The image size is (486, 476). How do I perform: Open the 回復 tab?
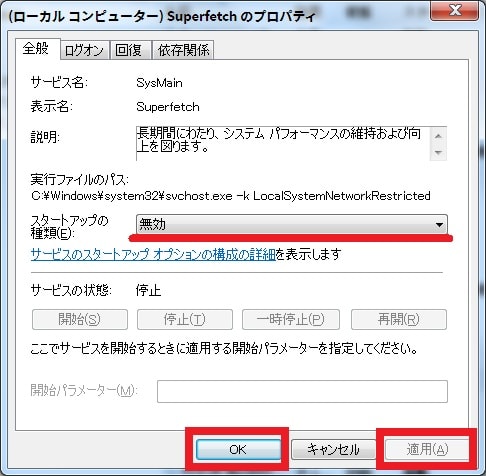[130, 51]
